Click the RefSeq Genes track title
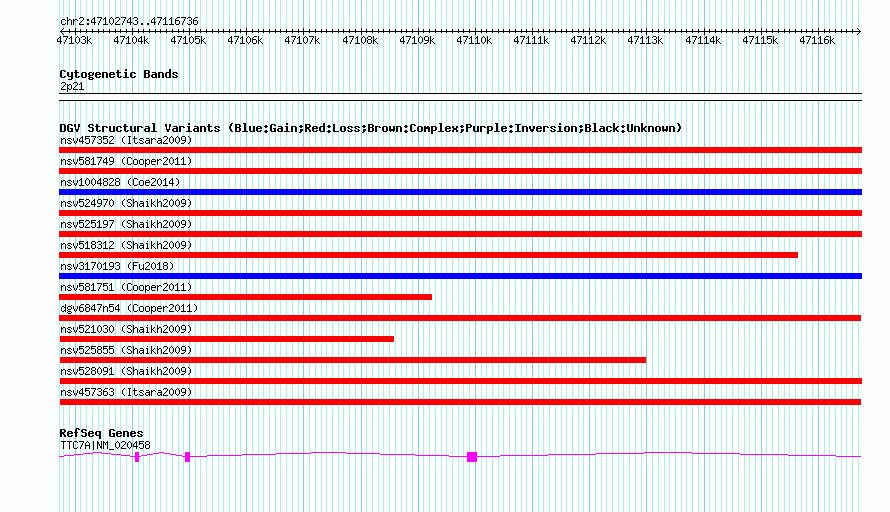Screen dimensions: 890x512 tap(101, 433)
